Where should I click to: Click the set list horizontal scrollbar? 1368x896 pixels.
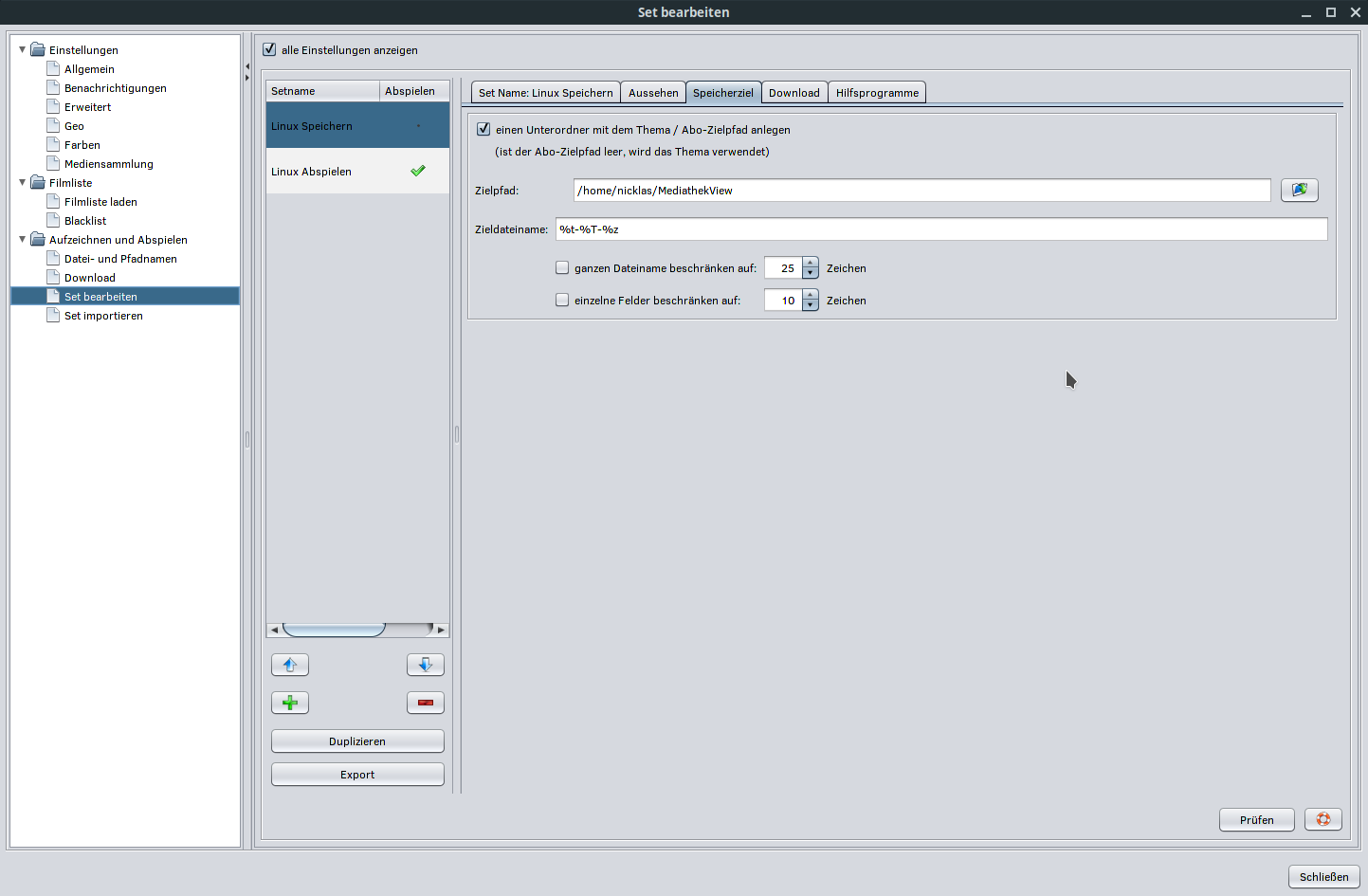click(334, 630)
